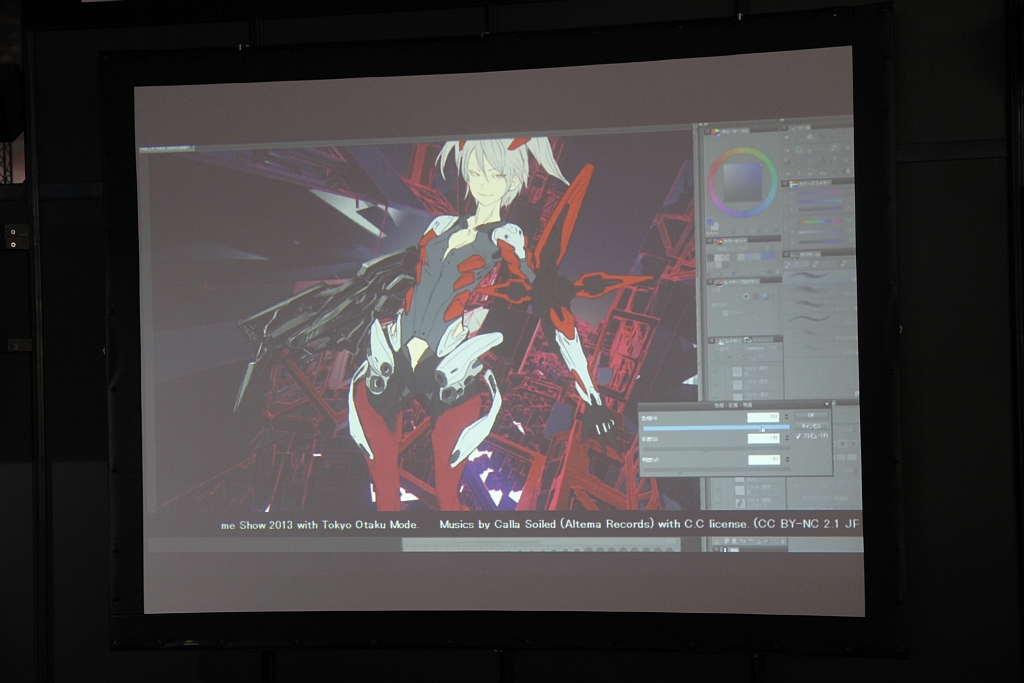The image size is (1024, 683).
Task: Select the main drawing color swatch
Action: click(710, 221)
